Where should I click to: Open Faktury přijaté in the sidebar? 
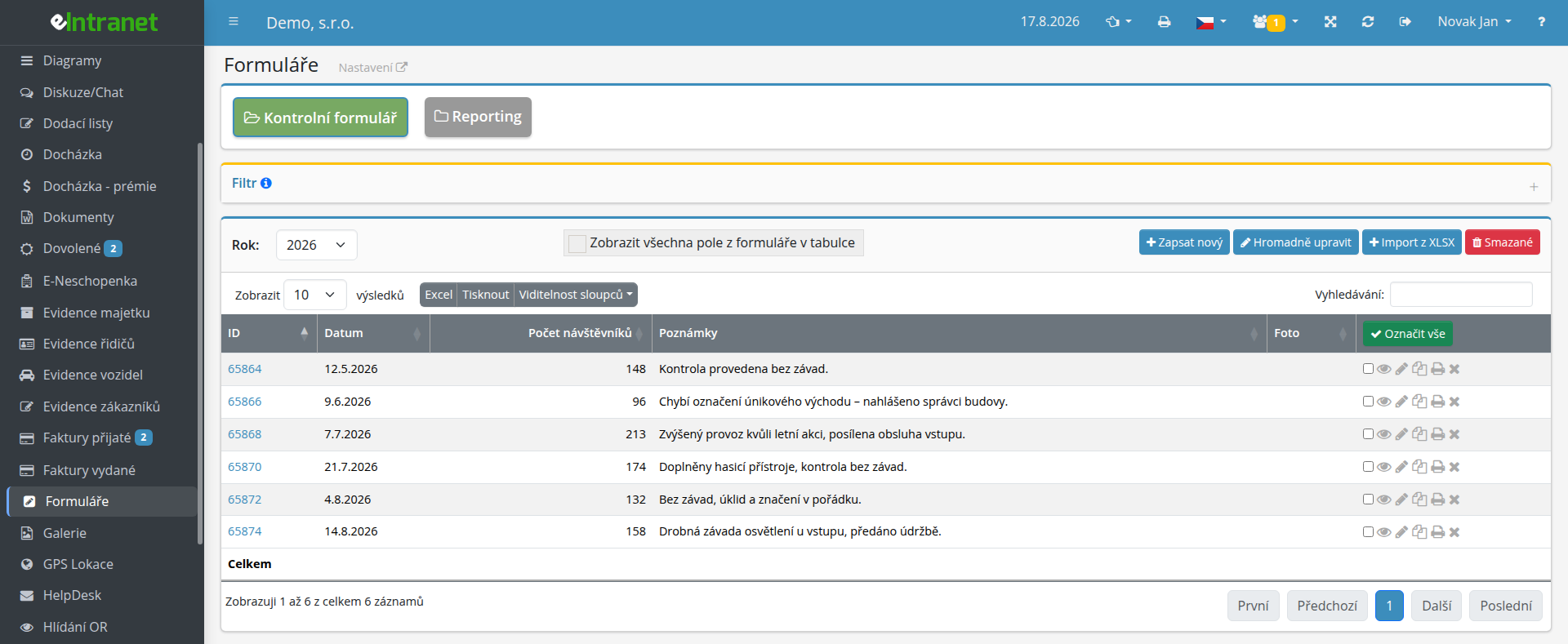click(87, 437)
